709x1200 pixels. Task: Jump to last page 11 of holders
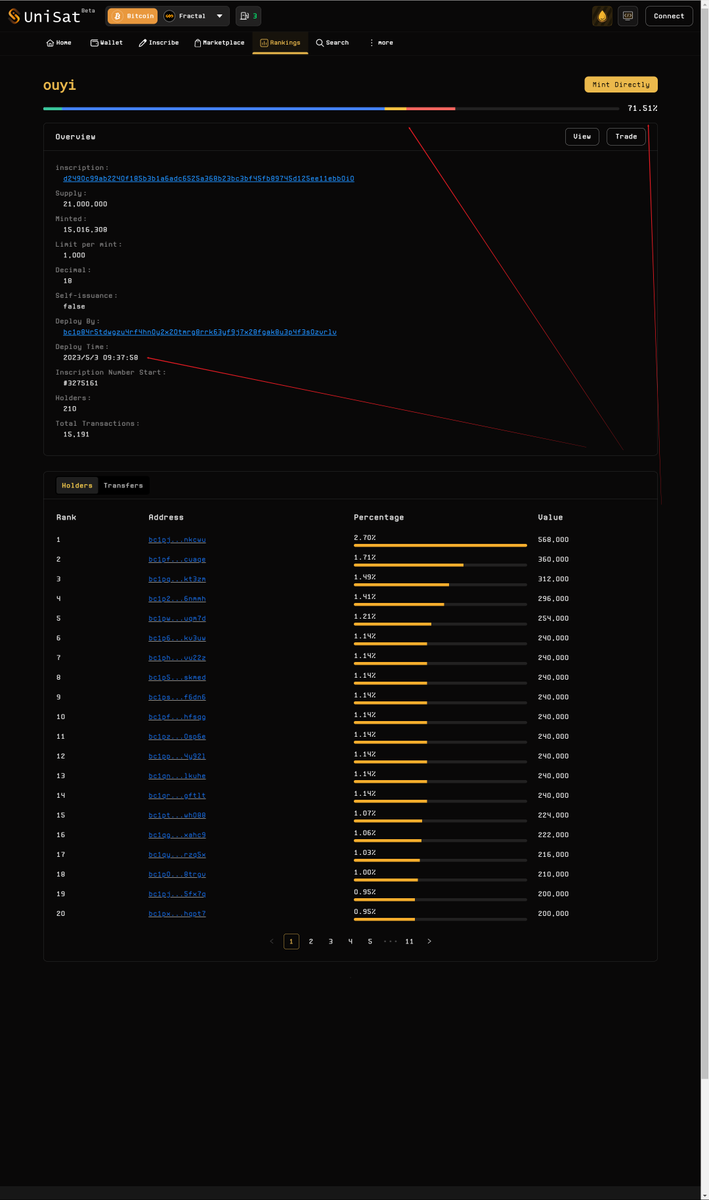tap(409, 941)
